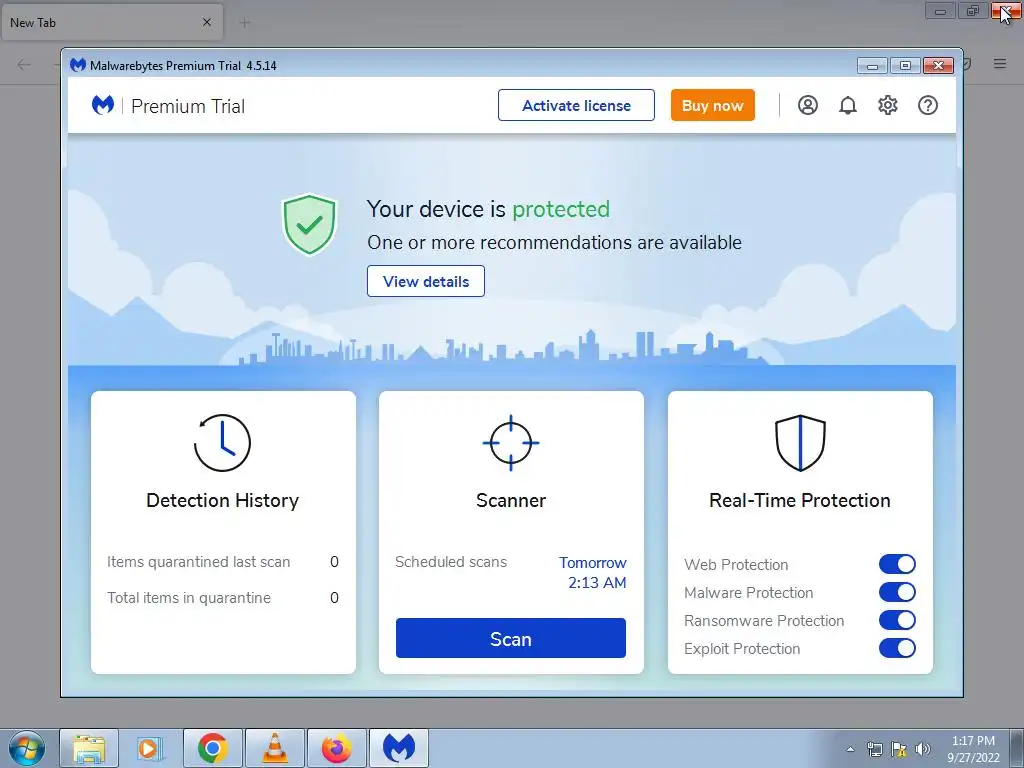Click Scheduled scans label
Image resolution: width=1024 pixels, height=768 pixels.
click(x=451, y=562)
